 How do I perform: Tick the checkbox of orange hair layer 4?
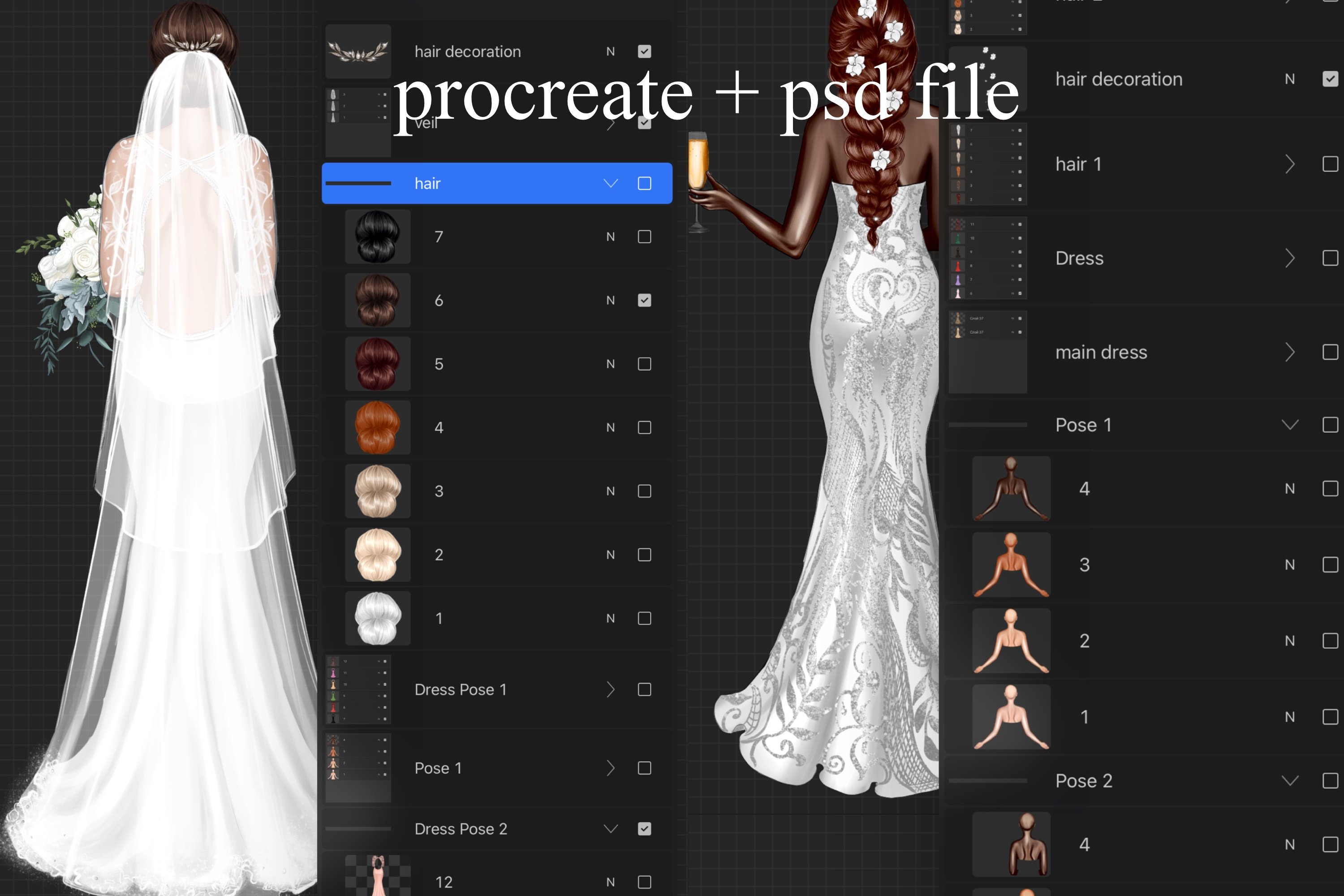[644, 427]
